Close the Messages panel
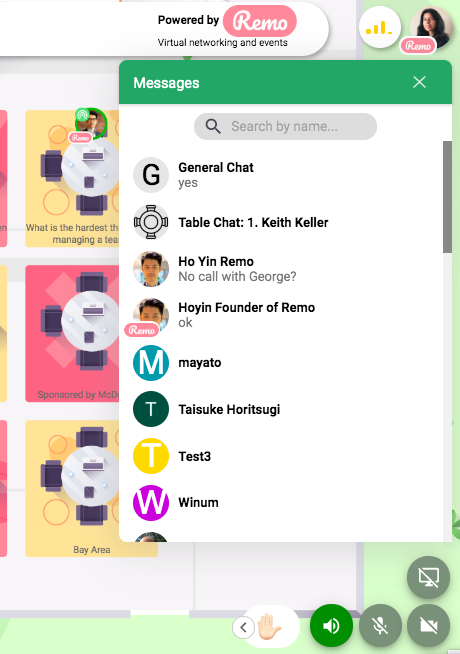 point(419,82)
